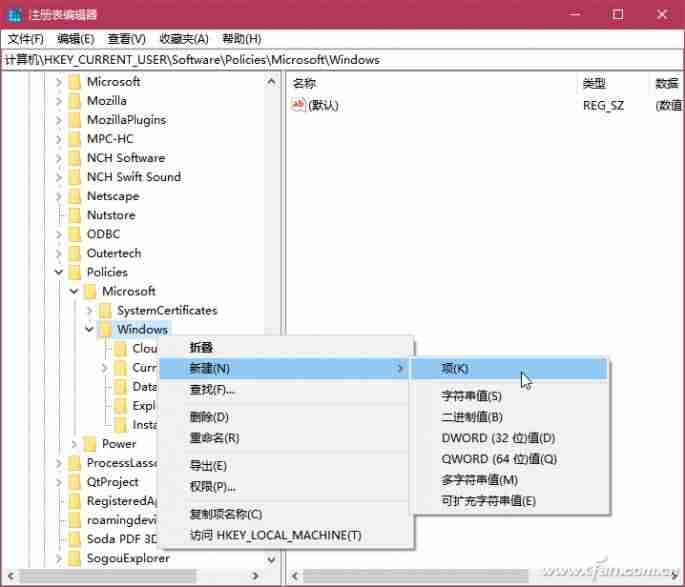The width and height of the screenshot is (685, 587).
Task: Click the folder icon beside Nutstore
Action: coord(75,215)
